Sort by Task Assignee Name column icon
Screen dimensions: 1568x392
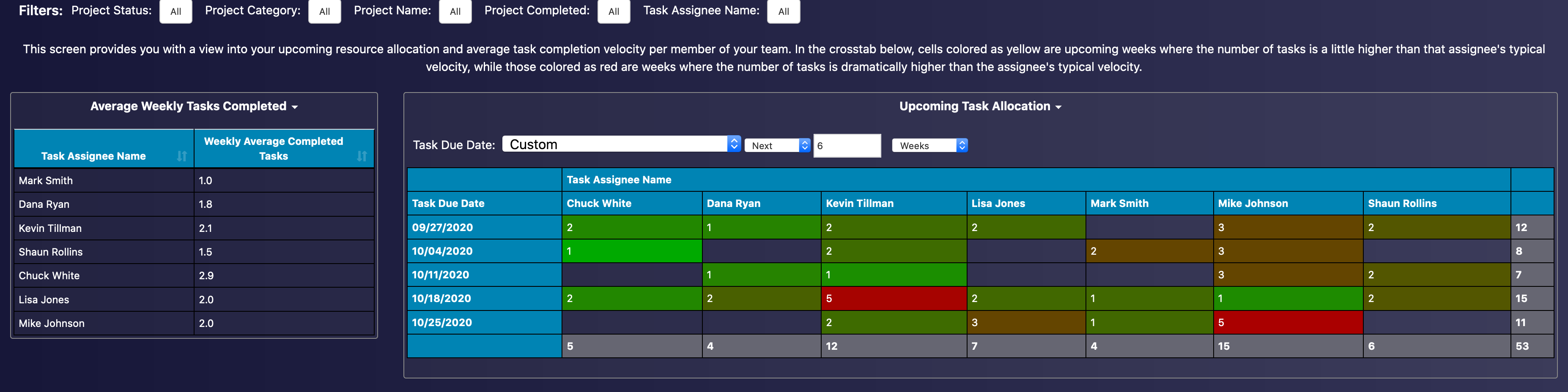[181, 156]
